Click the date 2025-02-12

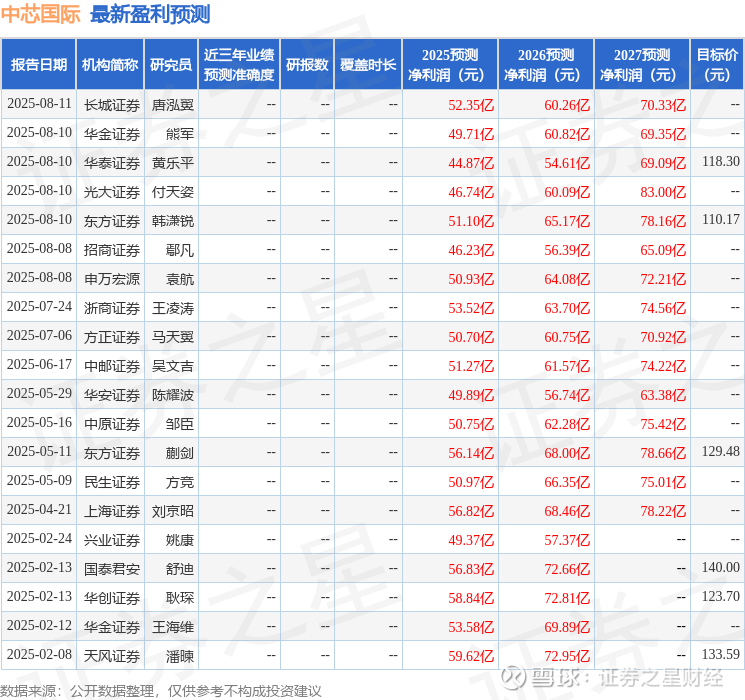tap(39, 625)
